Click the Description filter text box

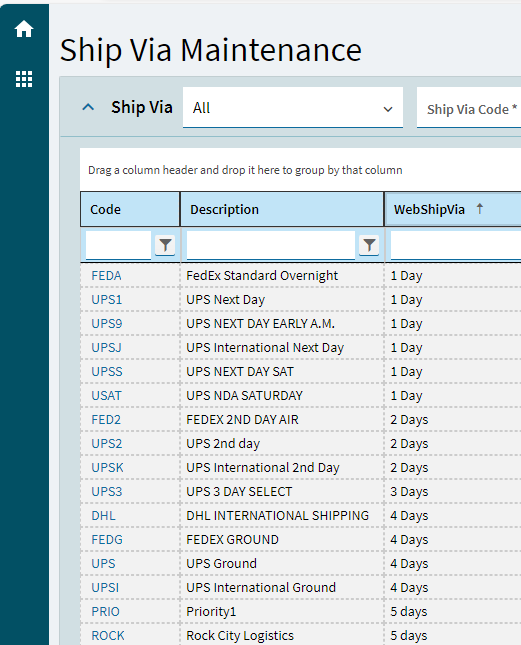point(271,245)
